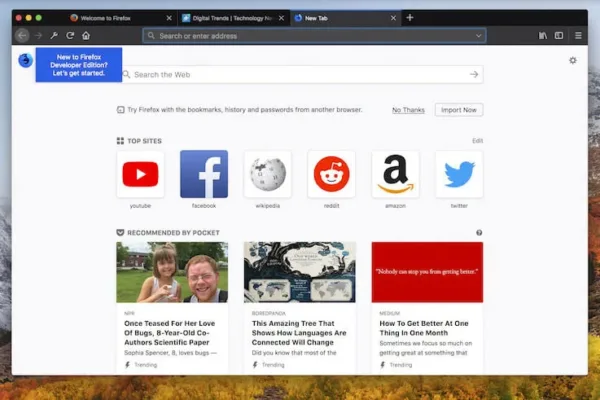
Task: Click the forward navigation arrow
Action: [x=38, y=36]
